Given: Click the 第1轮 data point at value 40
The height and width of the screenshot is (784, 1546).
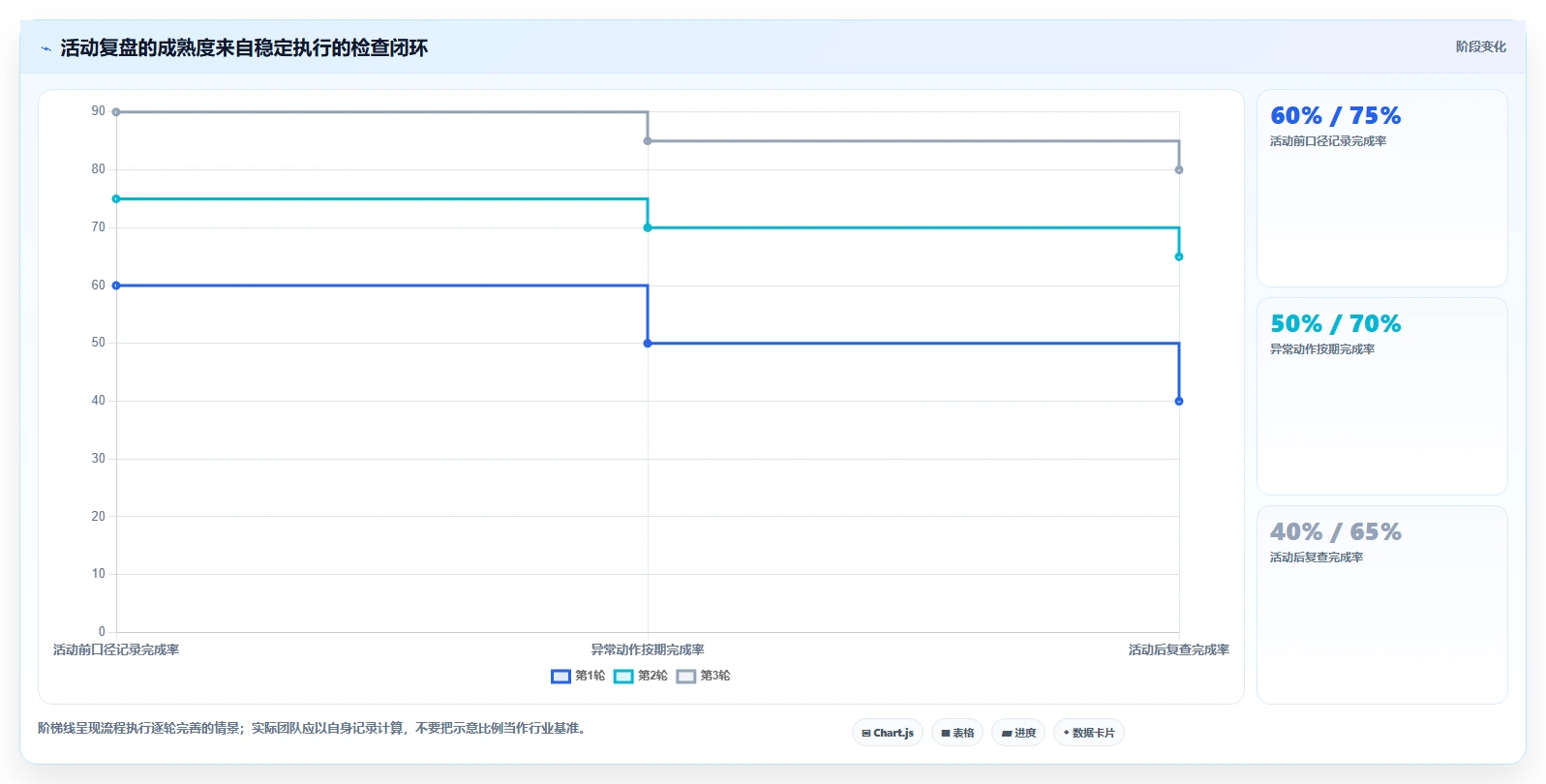Looking at the screenshot, I should [1179, 401].
